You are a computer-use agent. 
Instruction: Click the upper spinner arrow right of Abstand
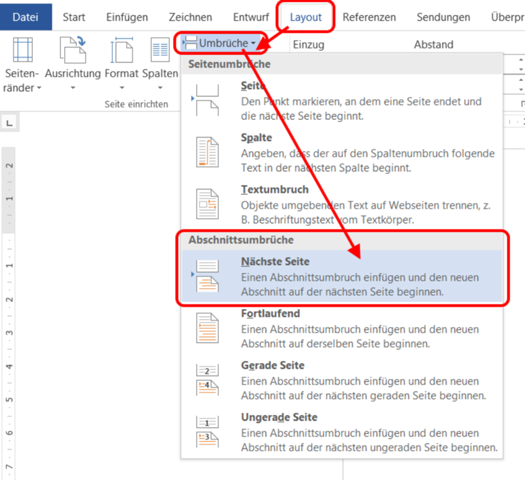point(521,60)
